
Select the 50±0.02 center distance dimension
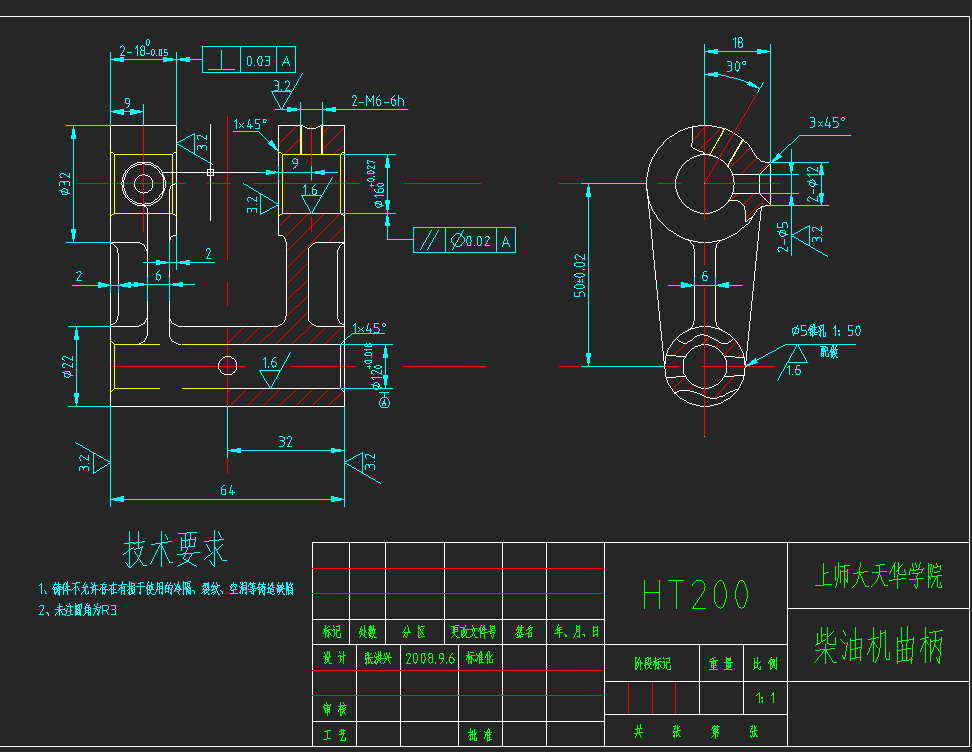tap(580, 275)
